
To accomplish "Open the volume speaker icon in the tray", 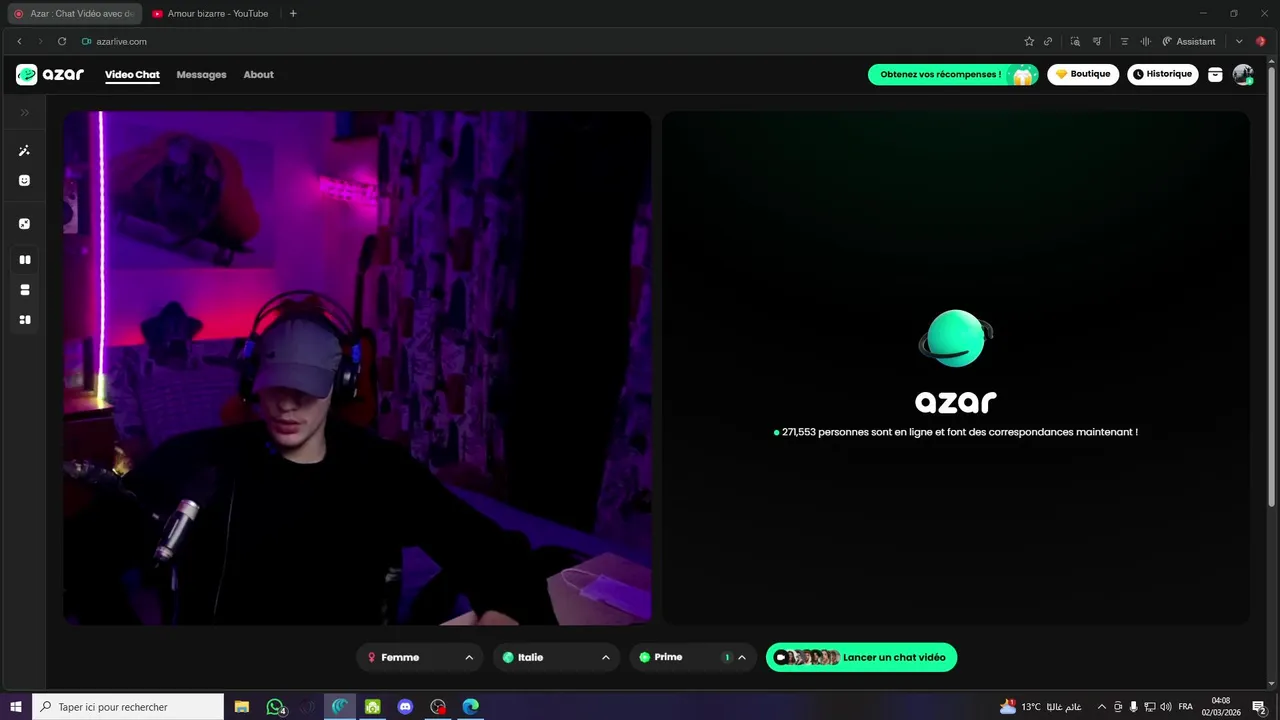I will click(x=1166, y=707).
